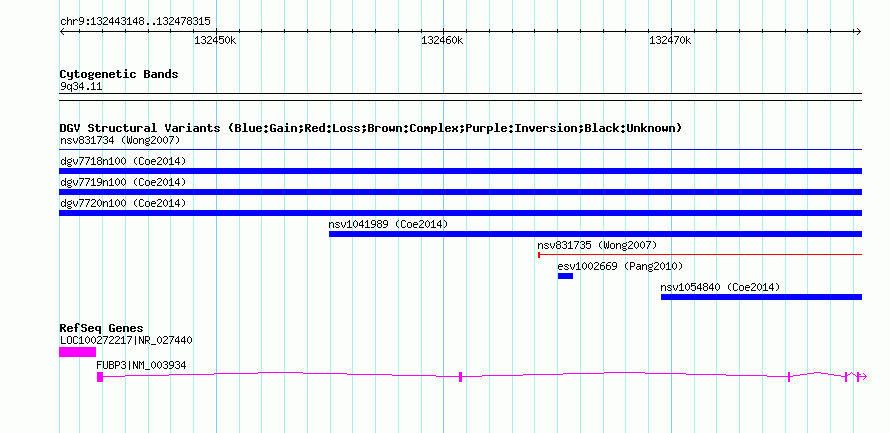Click the nsv1054840 (Coe2014) blue bar
The width and height of the screenshot is (890, 433).
tap(761, 297)
